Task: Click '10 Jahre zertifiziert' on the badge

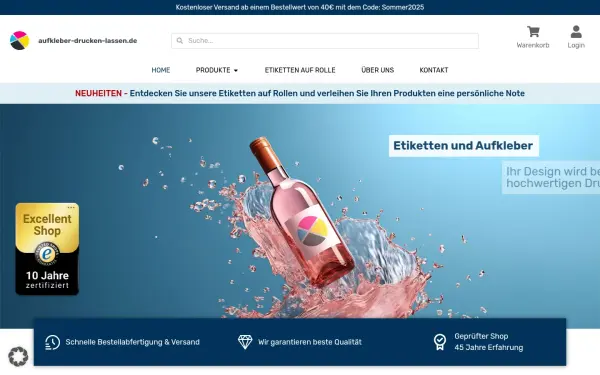Action: (47, 280)
